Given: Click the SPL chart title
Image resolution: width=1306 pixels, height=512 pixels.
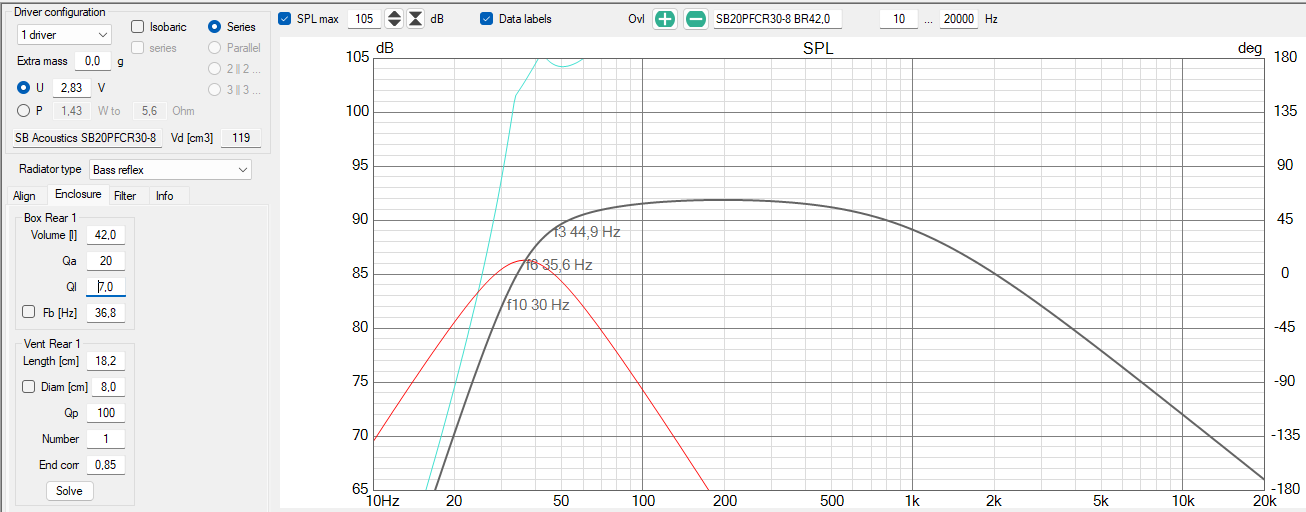Looking at the screenshot, I should point(818,48).
